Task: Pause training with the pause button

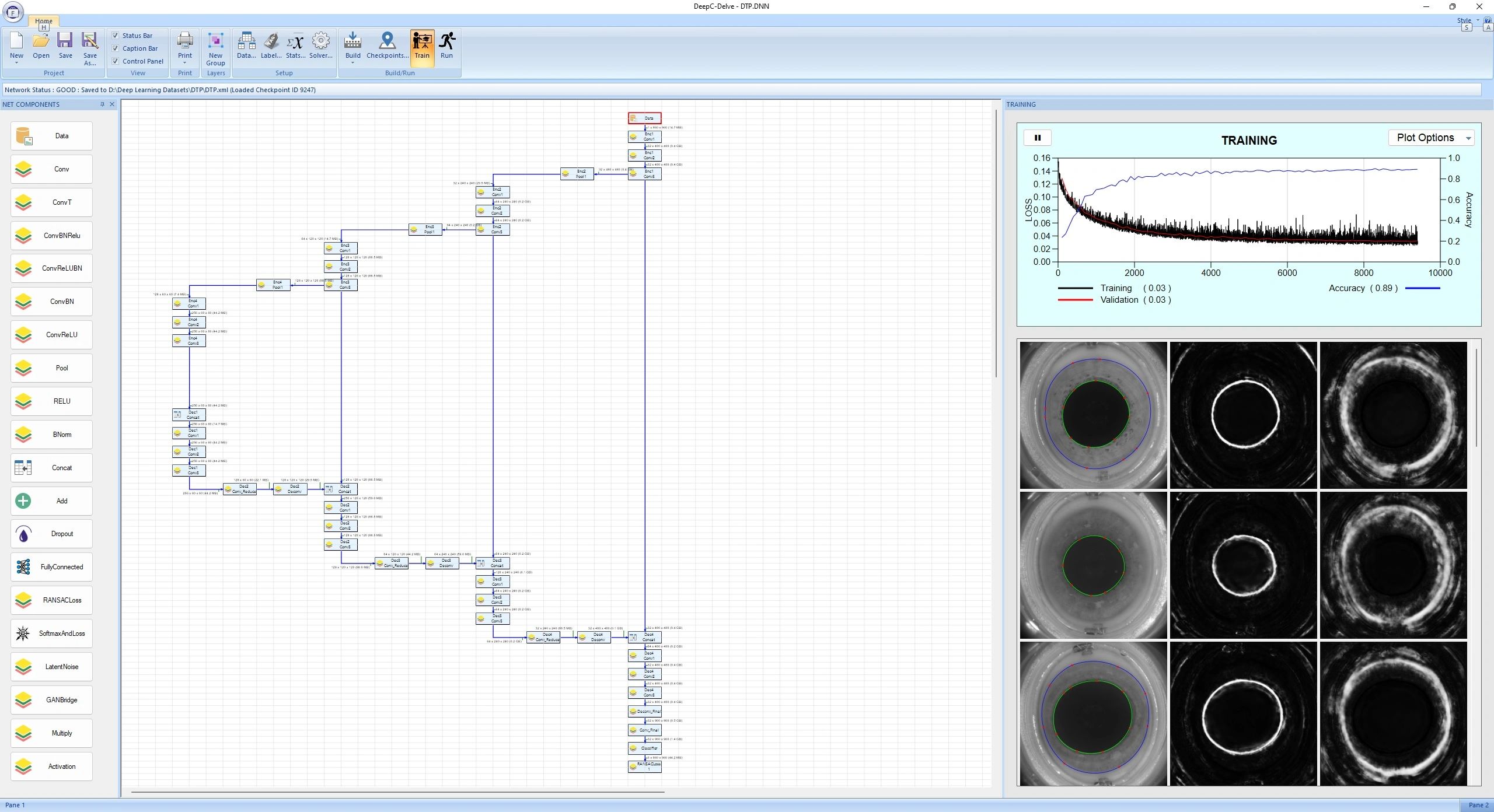Action: [1037, 138]
